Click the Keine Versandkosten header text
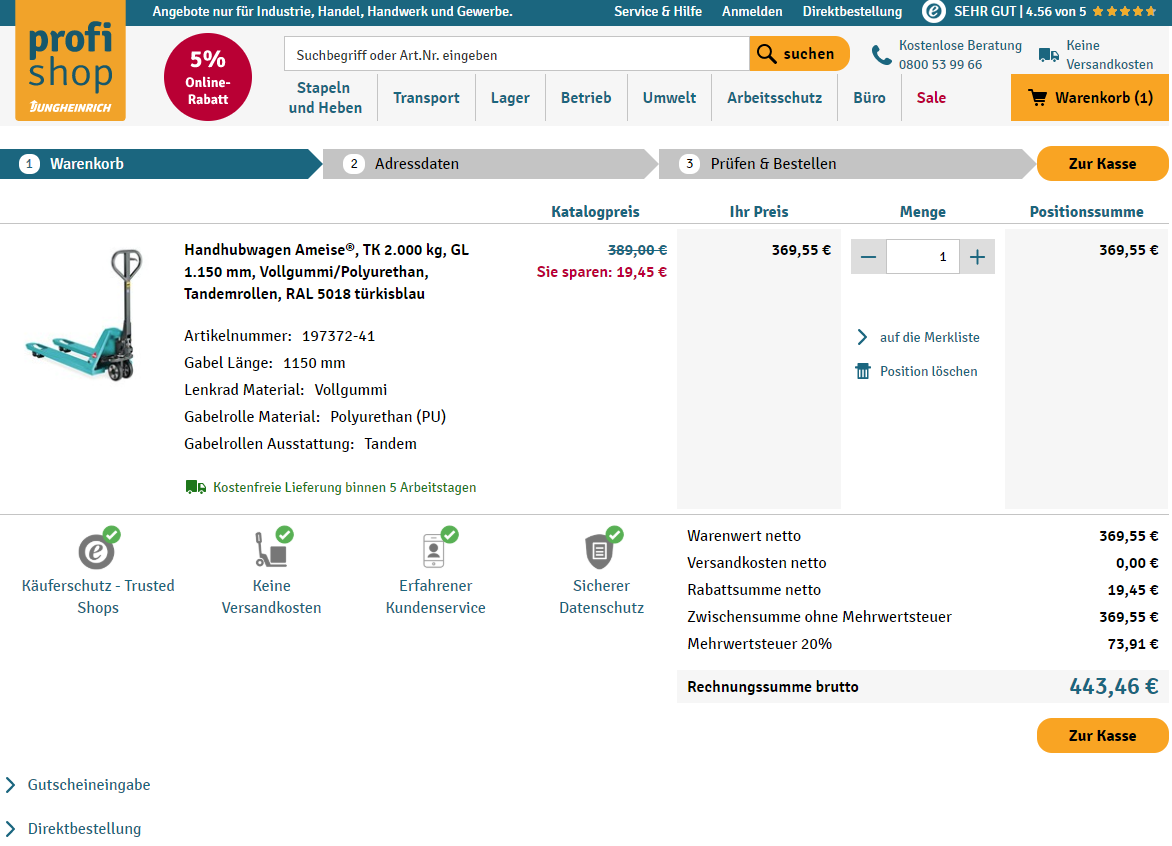Screen dimensions: 1172x846 coord(1109,55)
